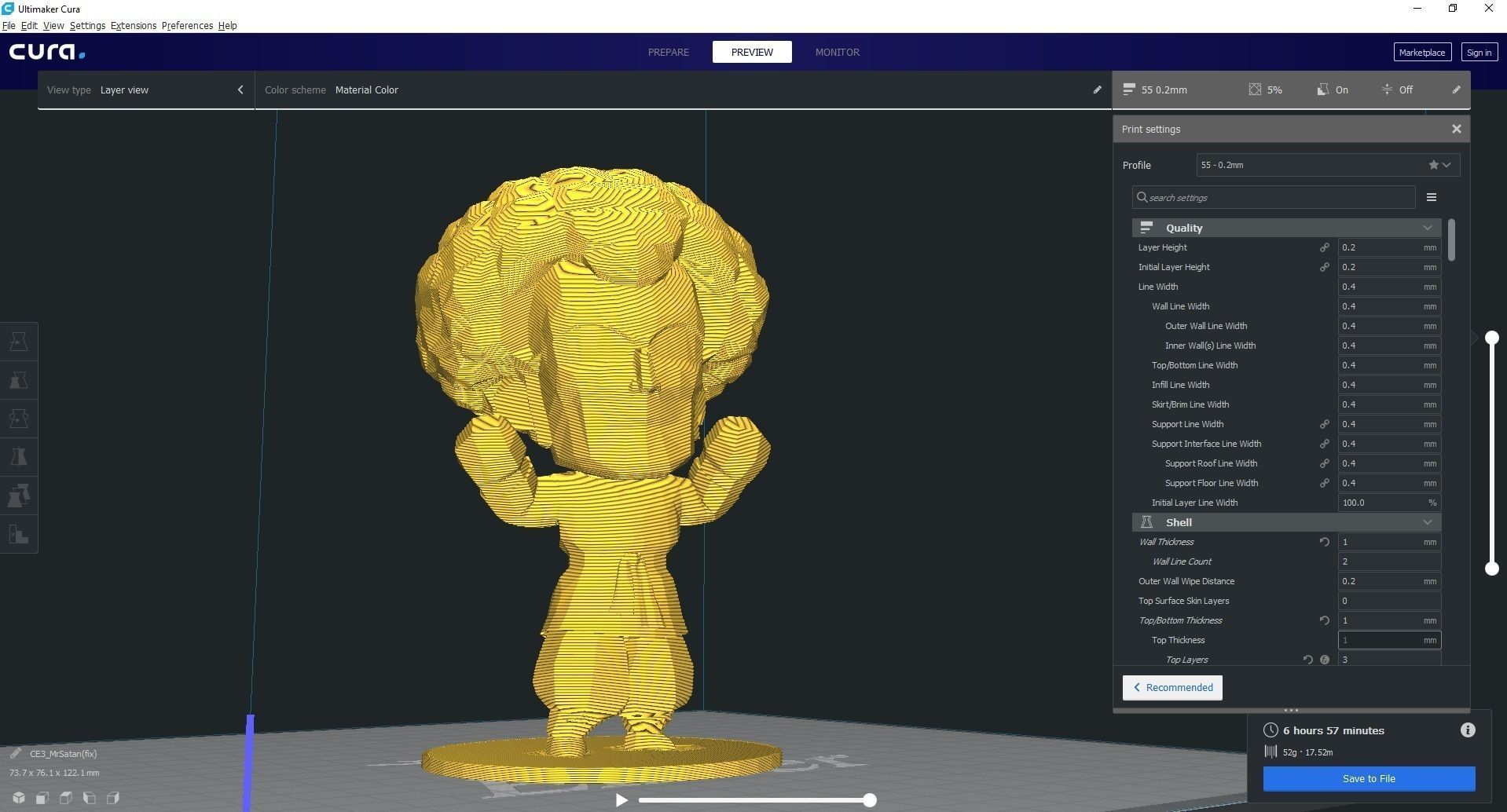Click the upper handle of layer slider
1507x812 pixels.
1491,338
